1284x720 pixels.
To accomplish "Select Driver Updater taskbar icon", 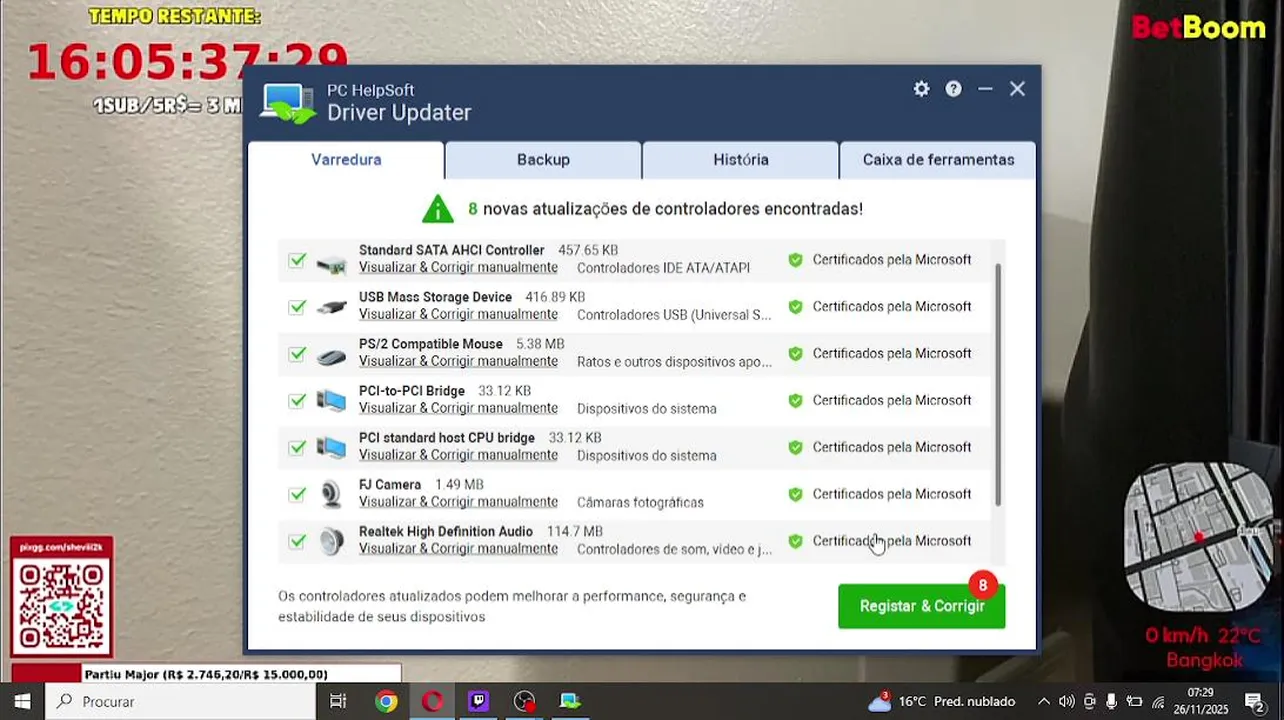I will [x=570, y=701].
